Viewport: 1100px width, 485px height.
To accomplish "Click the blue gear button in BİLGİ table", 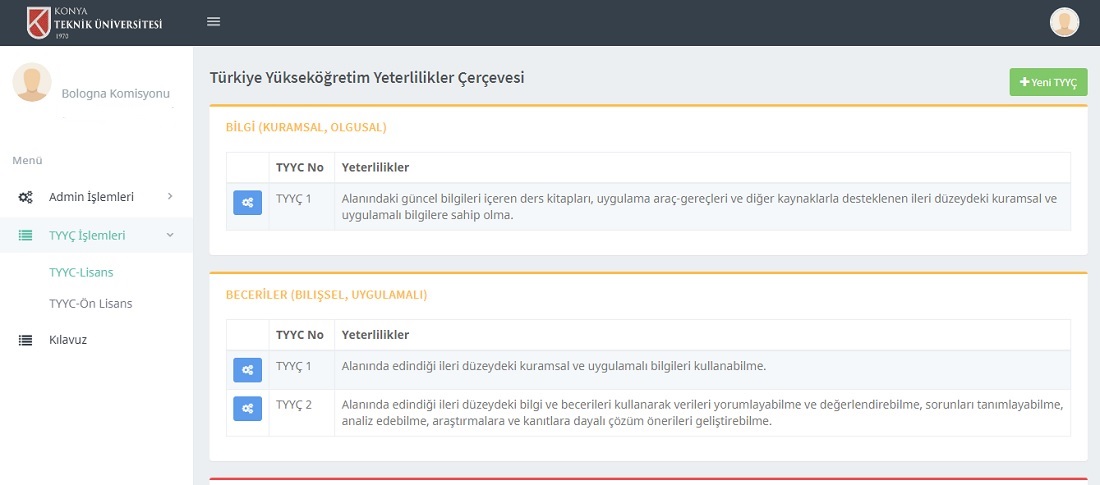I will pos(247,203).
